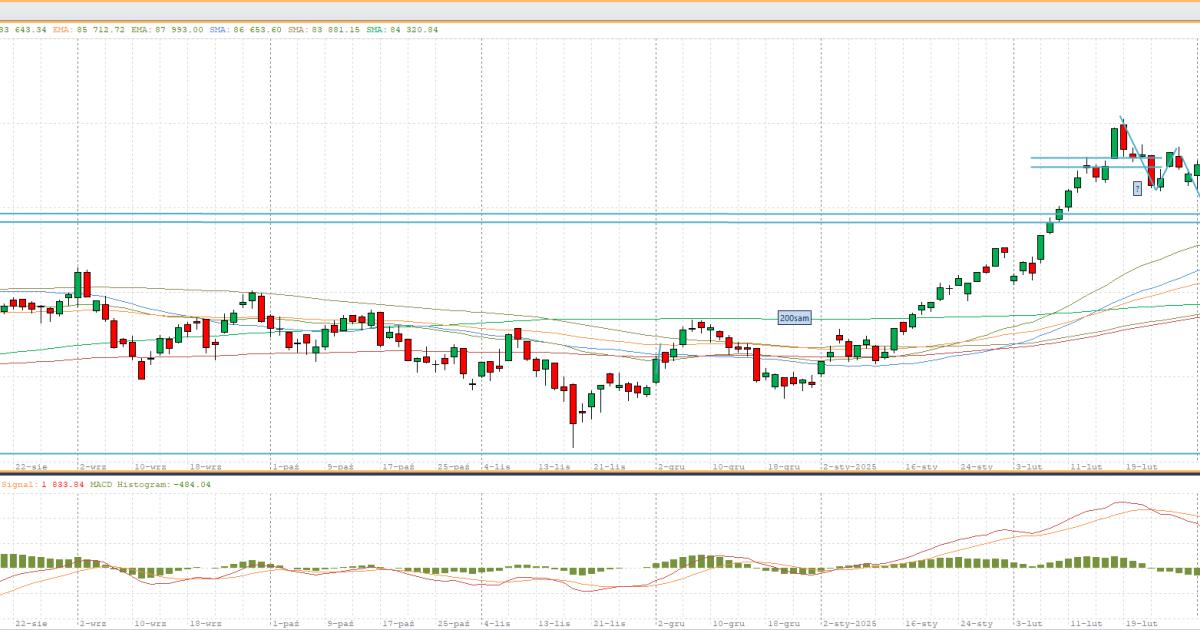Click the brown SMA 83 881.15 legend label

pos(323,30)
